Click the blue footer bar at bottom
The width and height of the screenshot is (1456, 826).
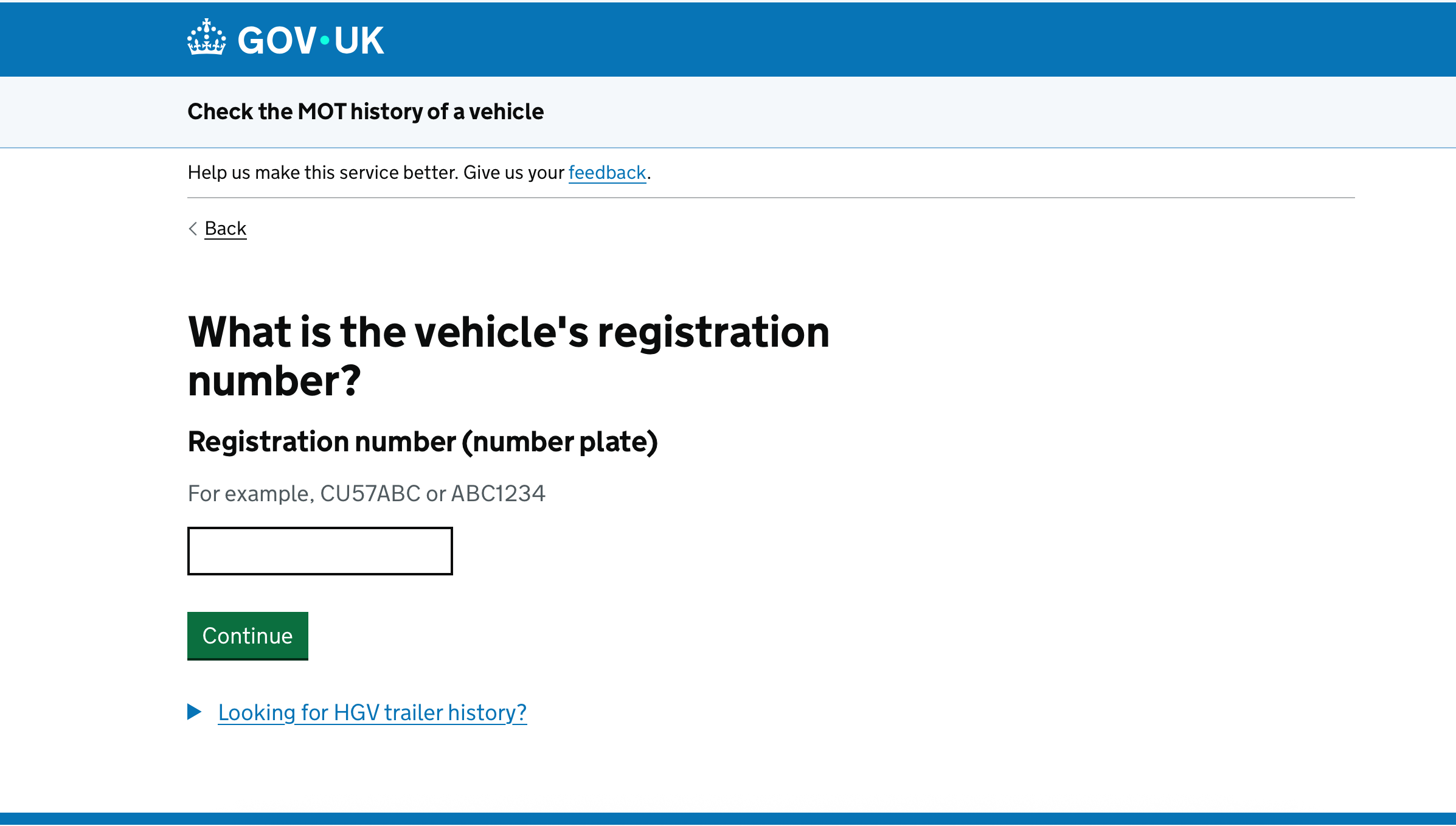[x=728, y=819]
